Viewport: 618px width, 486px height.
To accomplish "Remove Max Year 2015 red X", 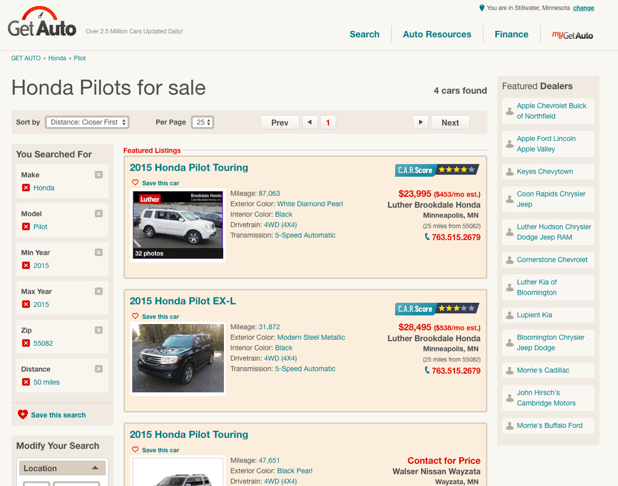I will click(x=26, y=304).
